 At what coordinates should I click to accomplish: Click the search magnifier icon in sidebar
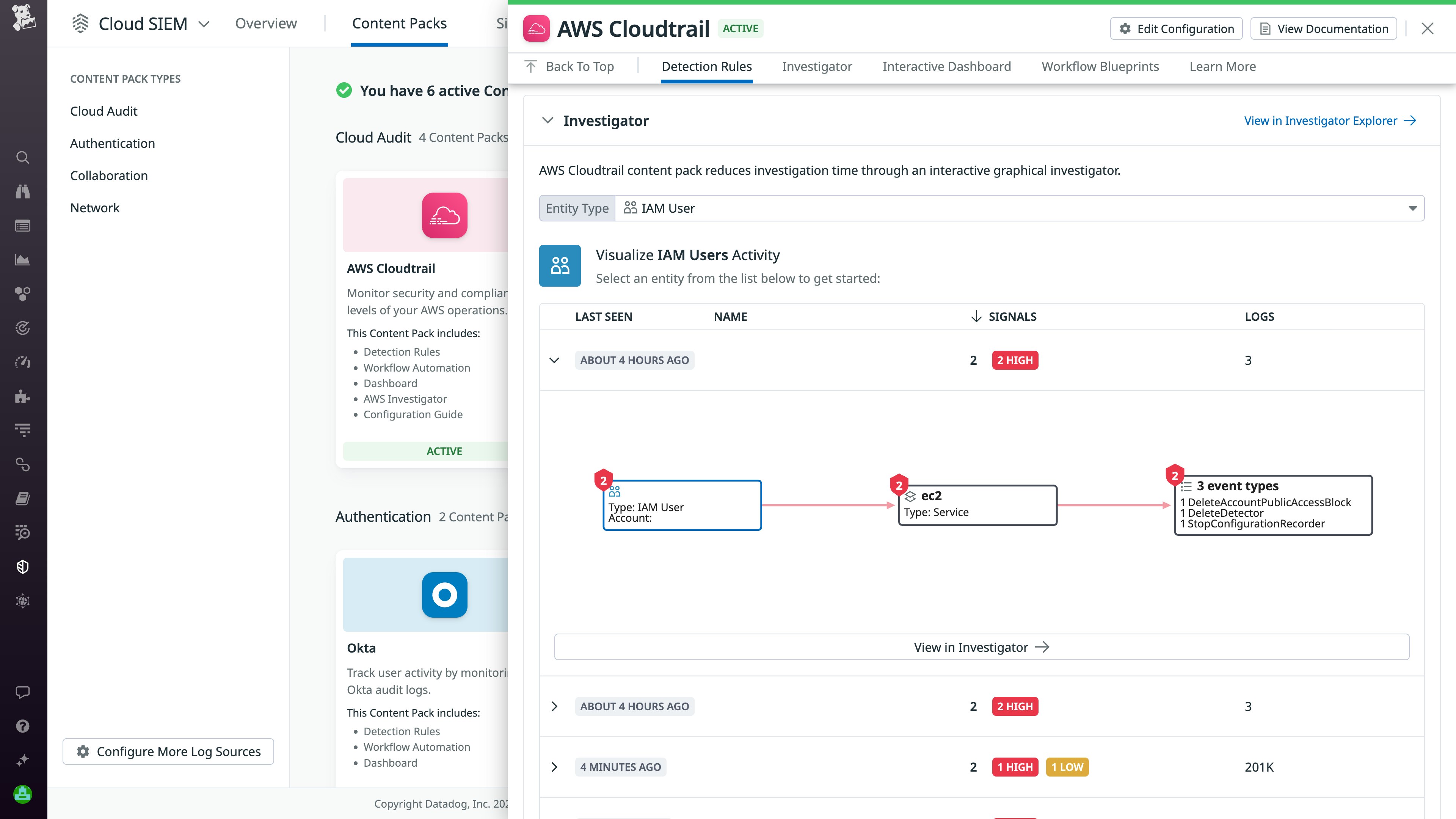23,157
